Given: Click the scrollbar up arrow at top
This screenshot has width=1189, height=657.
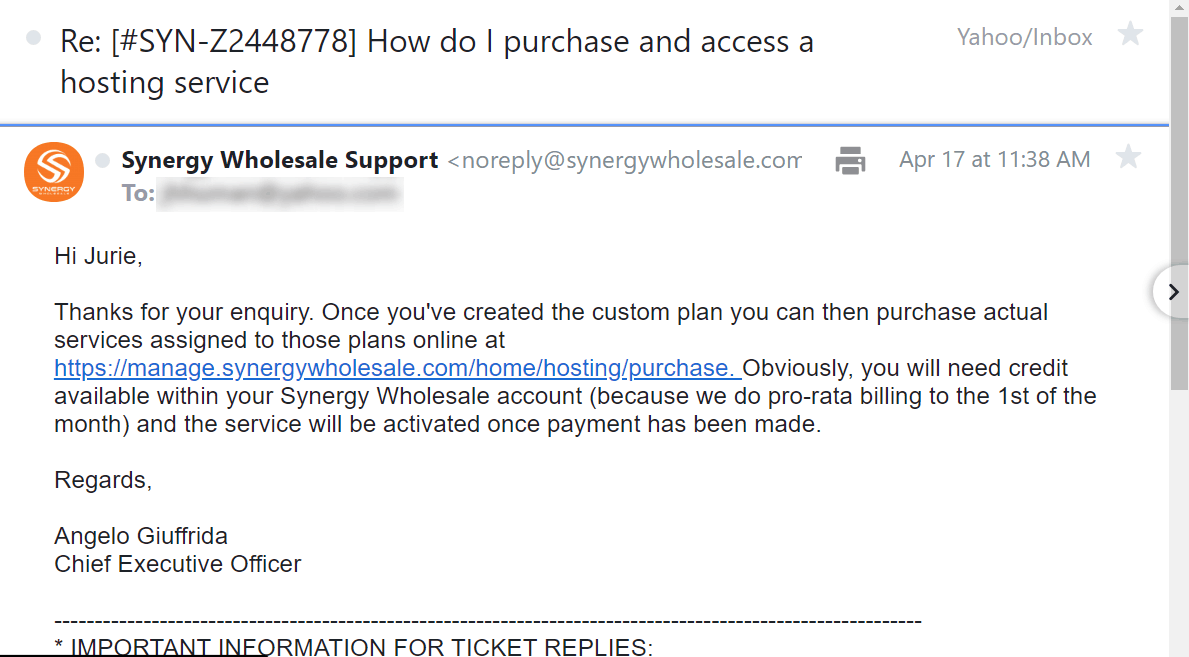Looking at the screenshot, I should click(x=1179, y=5).
